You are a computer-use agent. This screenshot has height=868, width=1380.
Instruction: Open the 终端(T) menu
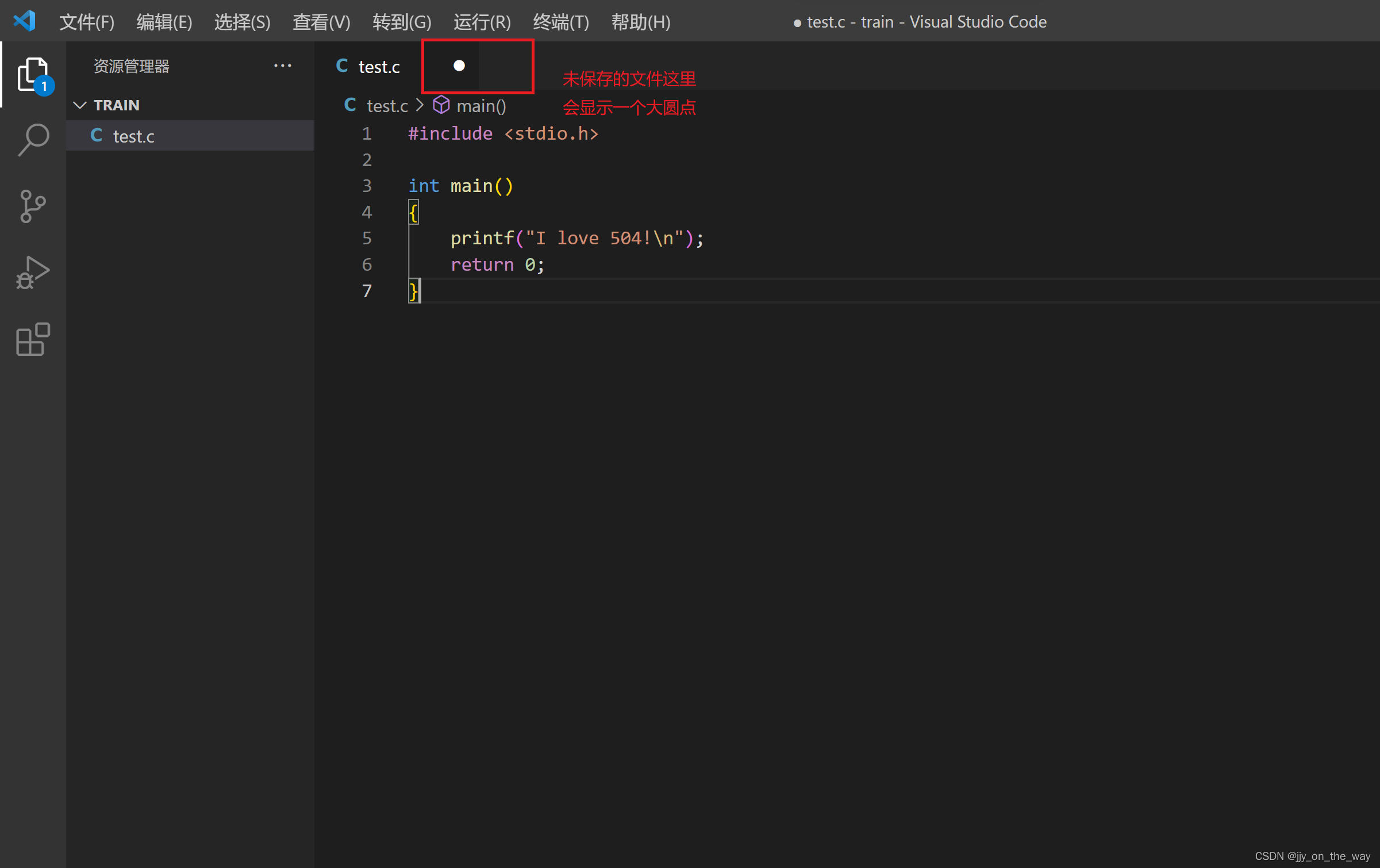coord(560,22)
